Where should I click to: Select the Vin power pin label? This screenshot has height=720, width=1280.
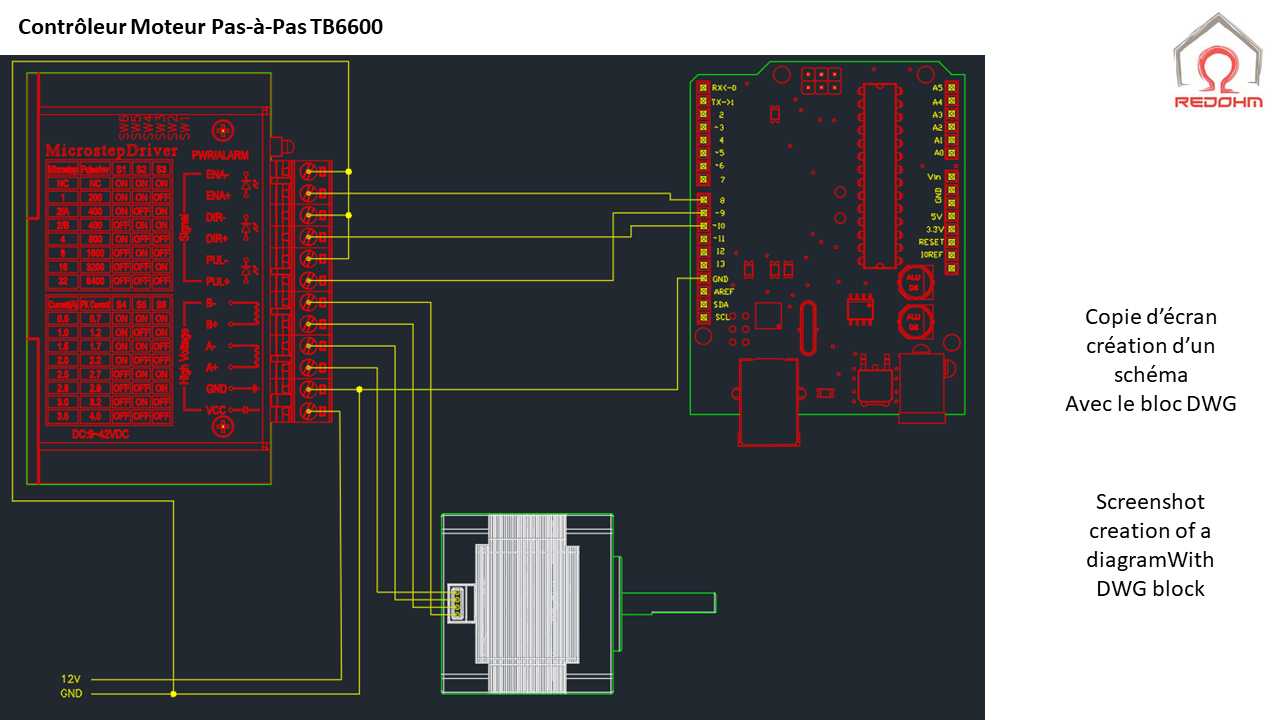pyautogui.click(x=936, y=177)
